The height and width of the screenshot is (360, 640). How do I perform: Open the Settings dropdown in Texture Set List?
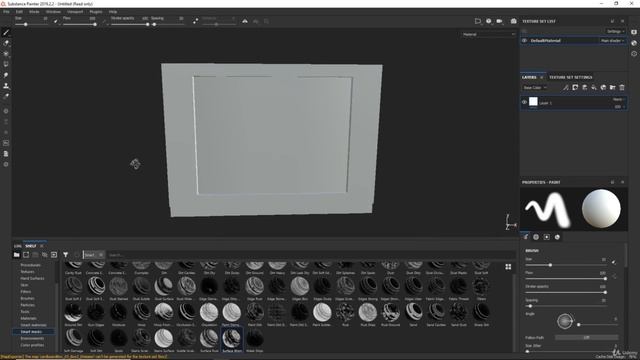[616, 31]
